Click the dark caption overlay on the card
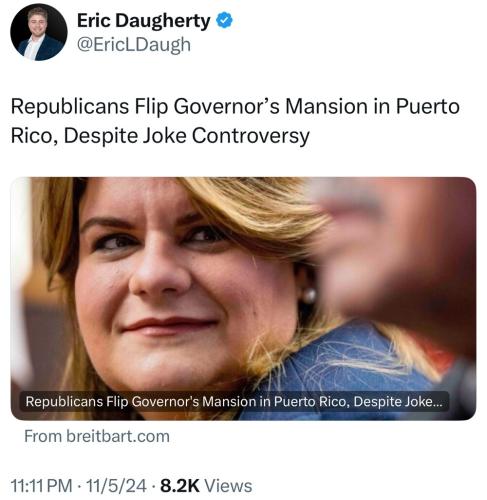The height and width of the screenshot is (500, 487). click(234, 402)
